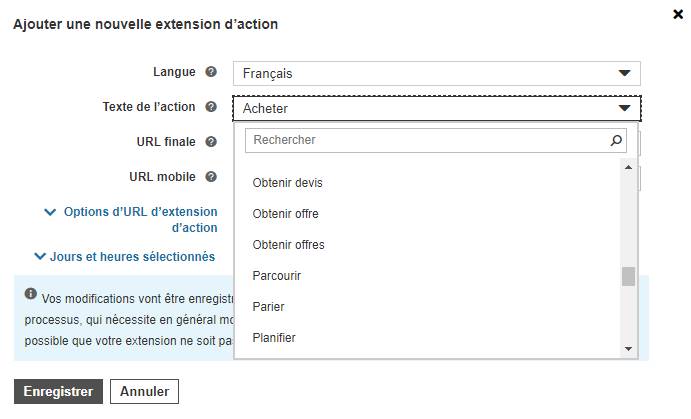
Task: Open the Langue dropdown showing Français
Action: 436,74
